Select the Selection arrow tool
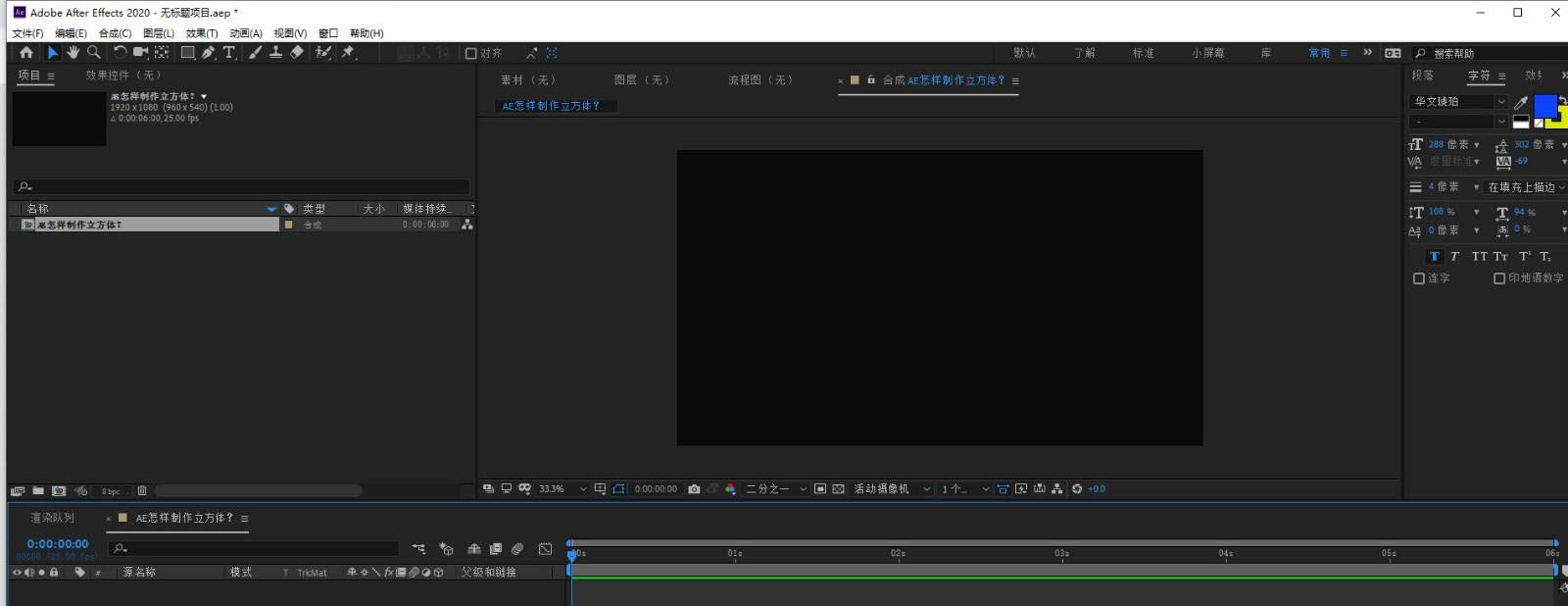 click(53, 53)
